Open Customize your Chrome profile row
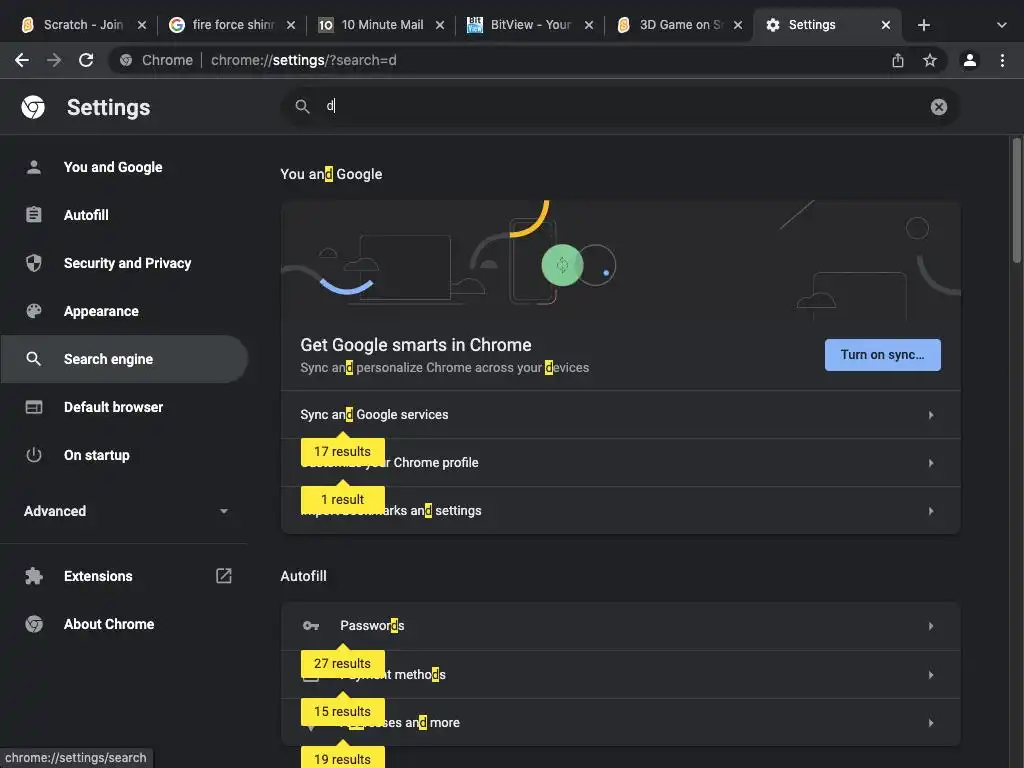The width and height of the screenshot is (1024, 768). click(620, 463)
